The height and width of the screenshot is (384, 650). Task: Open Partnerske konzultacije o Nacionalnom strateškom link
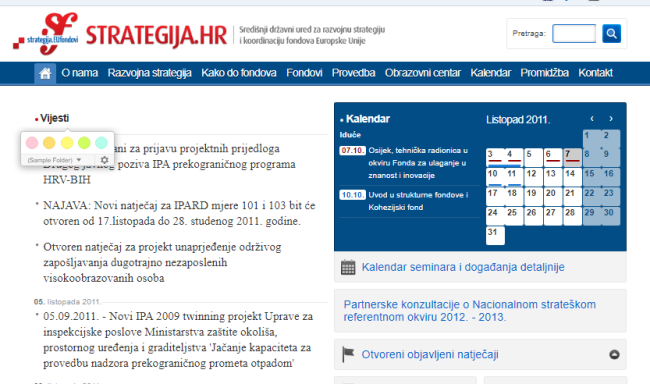tap(470, 311)
